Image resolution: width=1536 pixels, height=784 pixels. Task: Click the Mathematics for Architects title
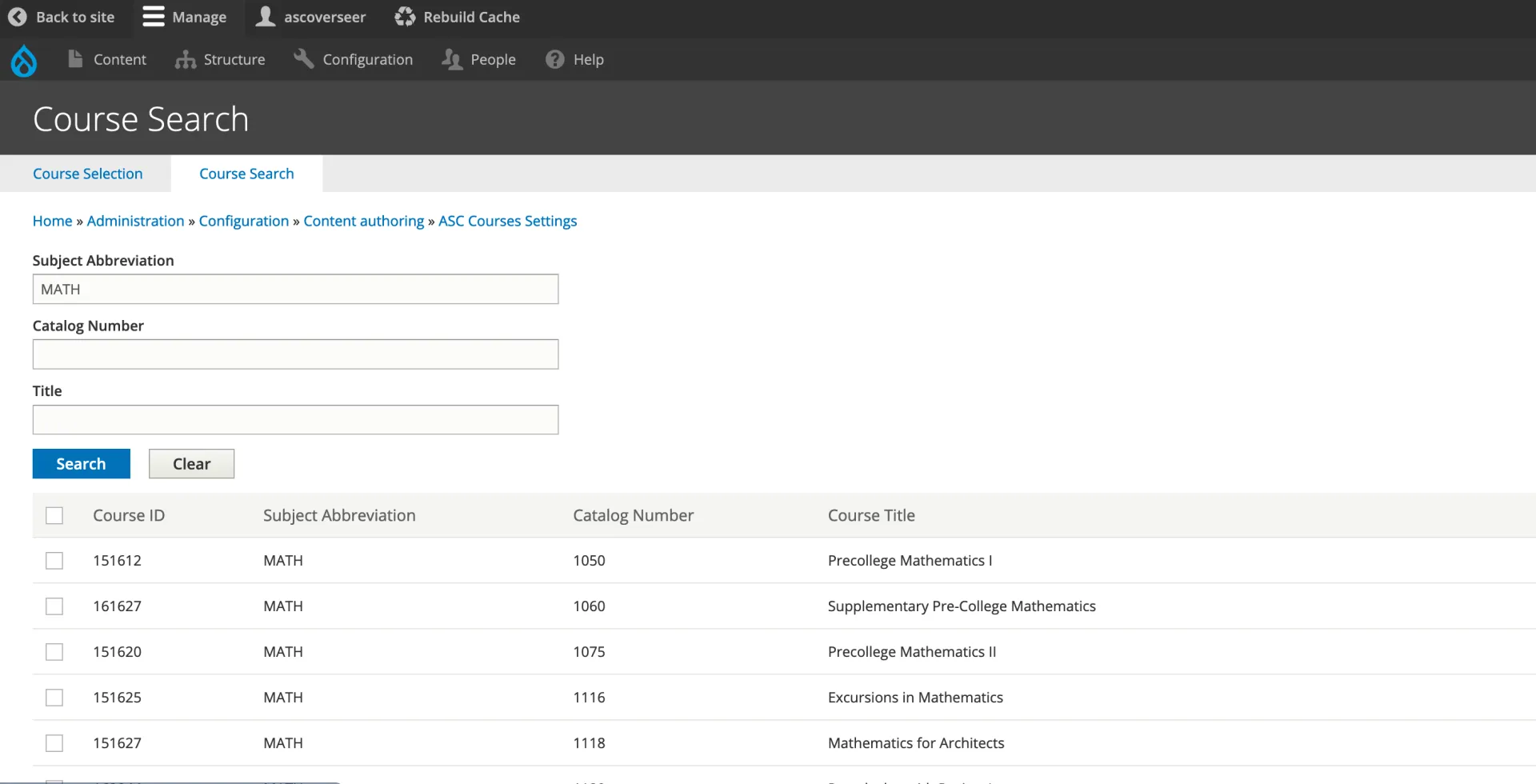coord(916,743)
